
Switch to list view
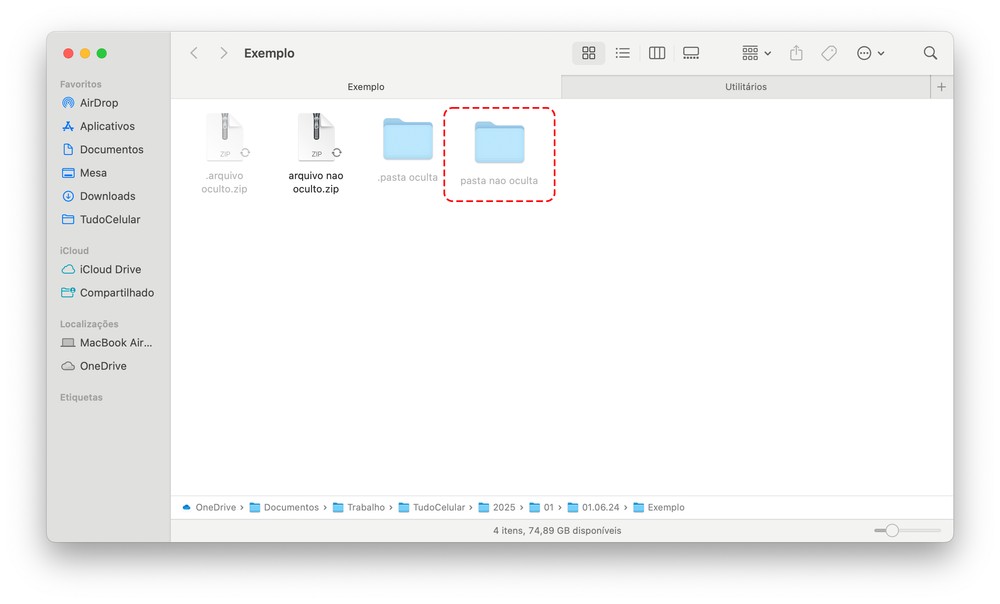coord(622,53)
